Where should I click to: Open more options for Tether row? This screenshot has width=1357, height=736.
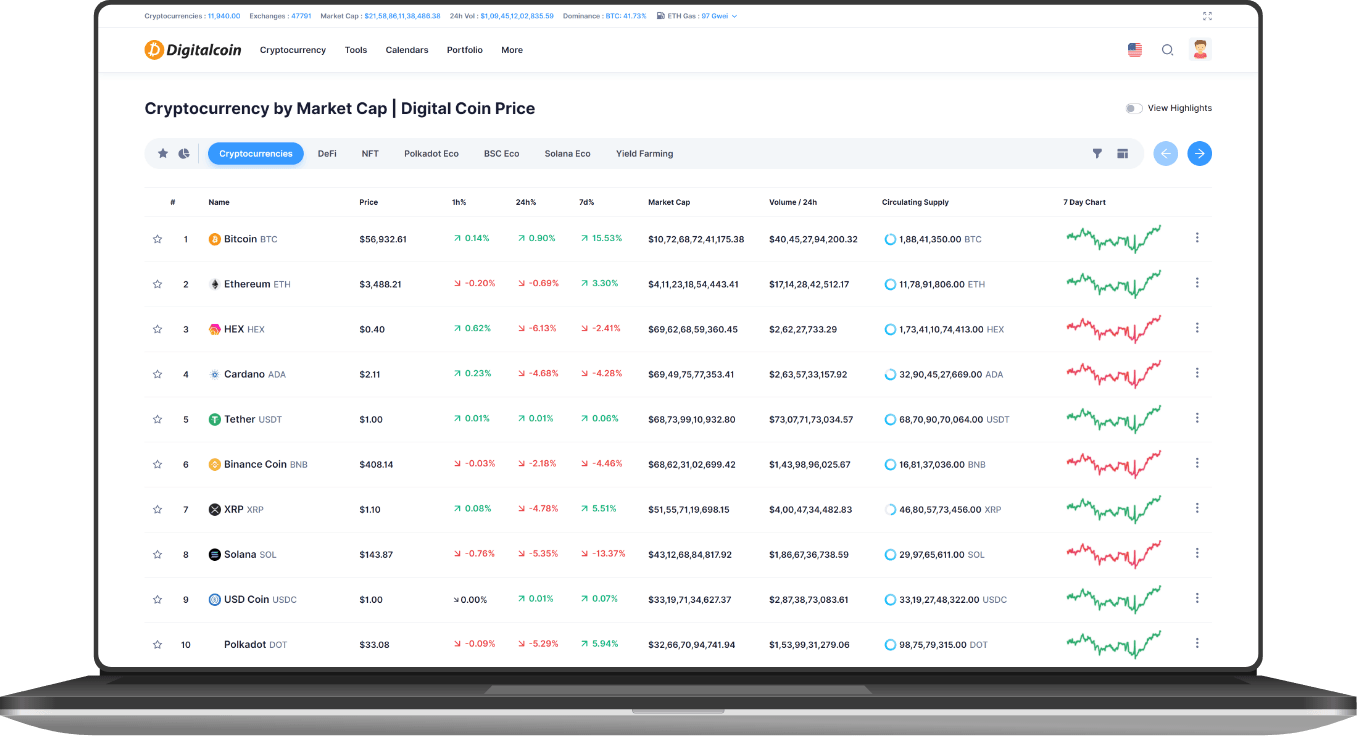click(x=1197, y=418)
